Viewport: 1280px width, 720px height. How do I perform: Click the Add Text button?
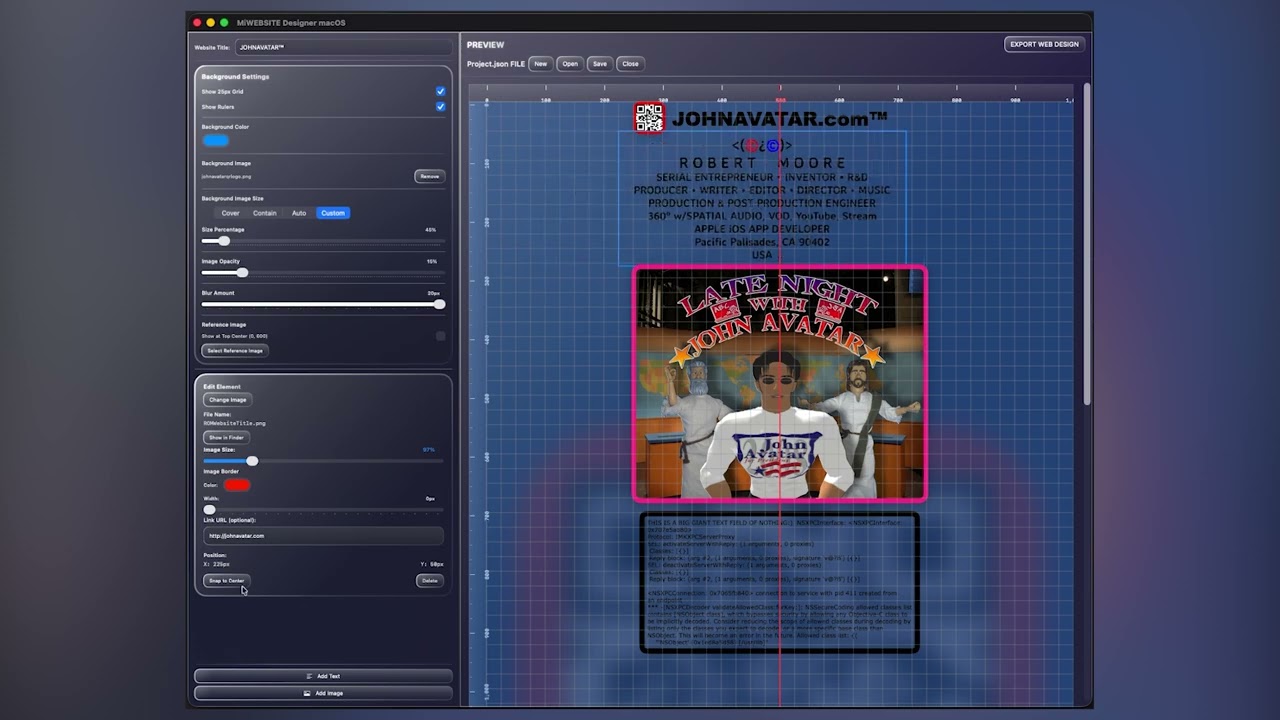323,676
